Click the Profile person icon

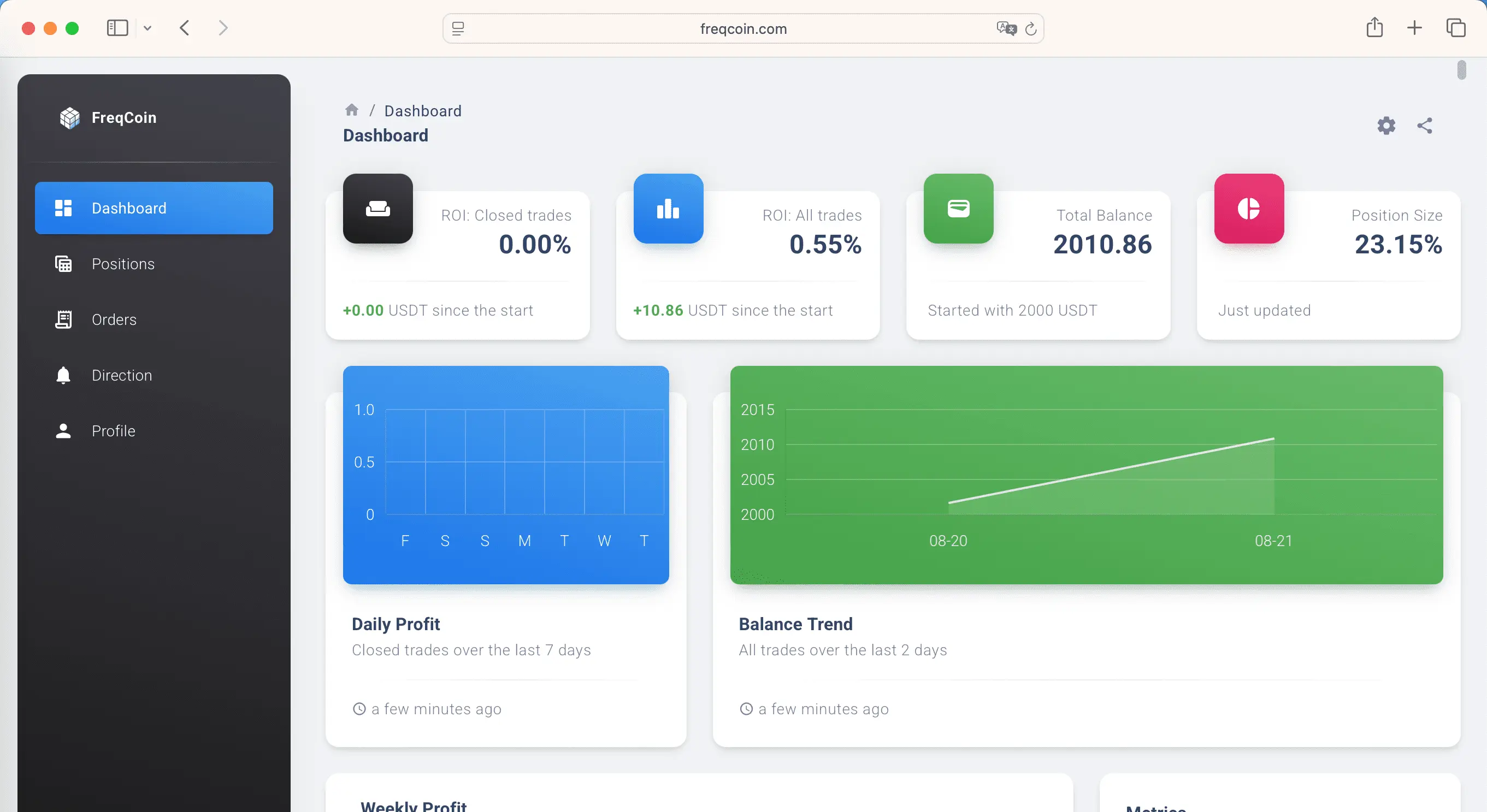63,430
